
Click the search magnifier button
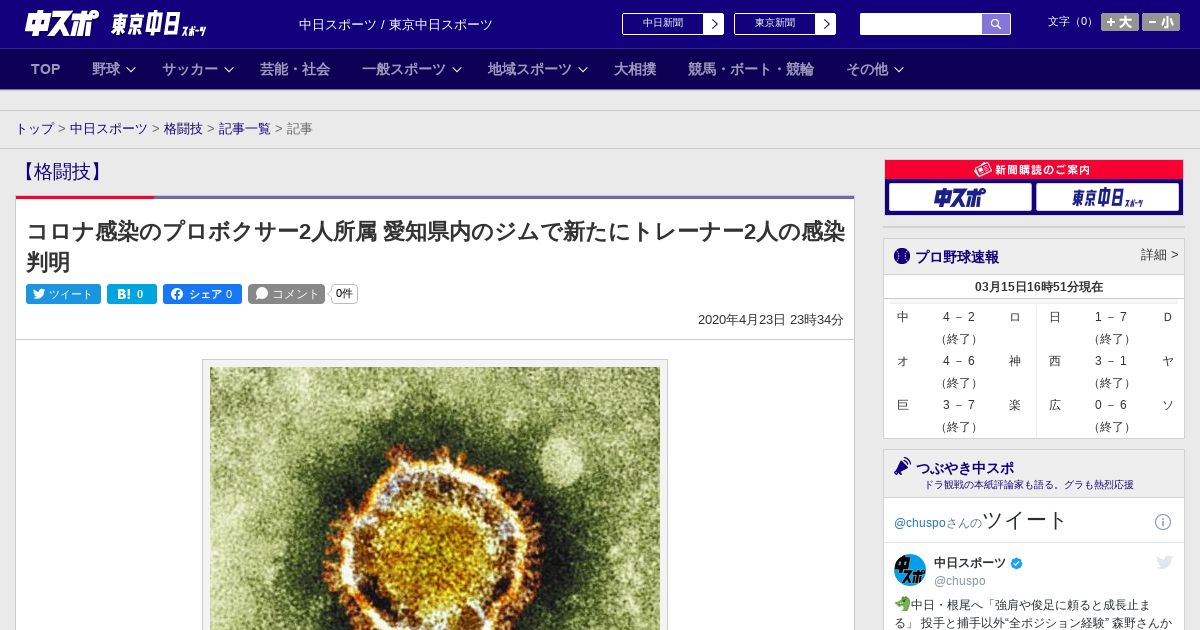996,24
